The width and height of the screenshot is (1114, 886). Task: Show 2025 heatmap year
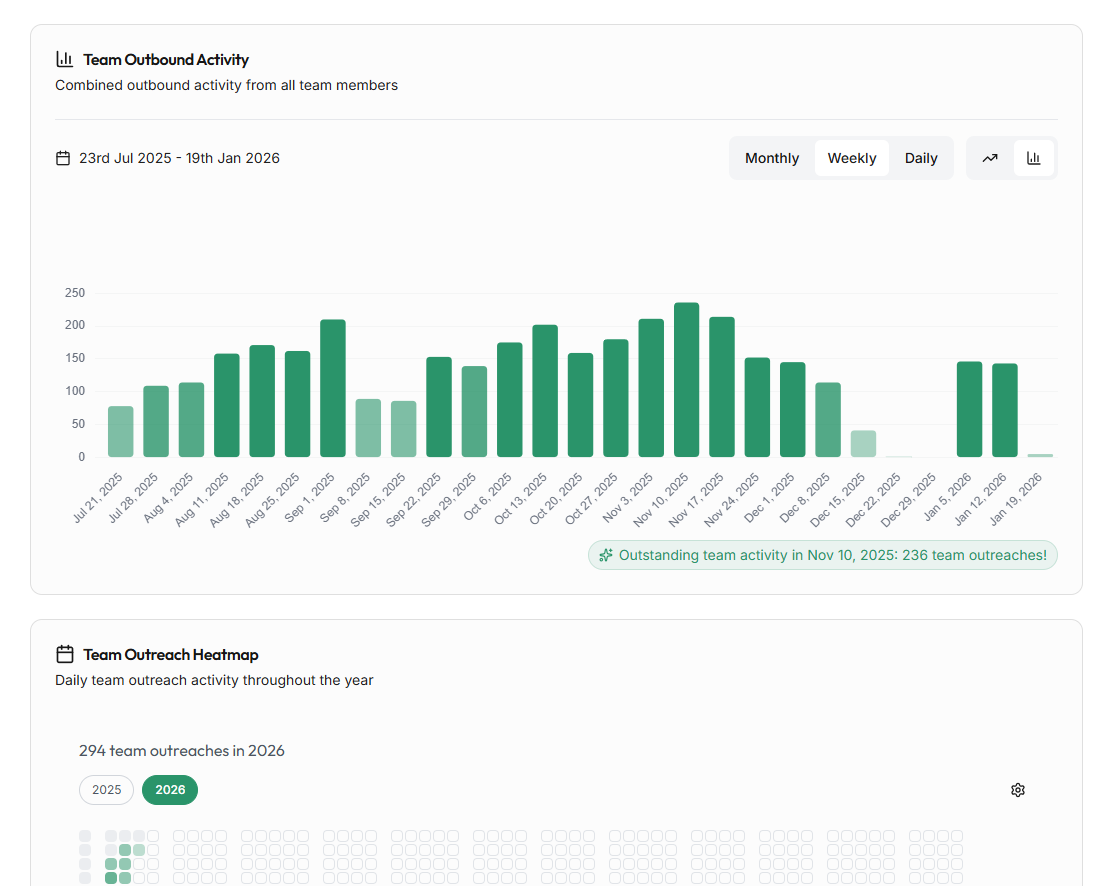pyautogui.click(x=107, y=790)
